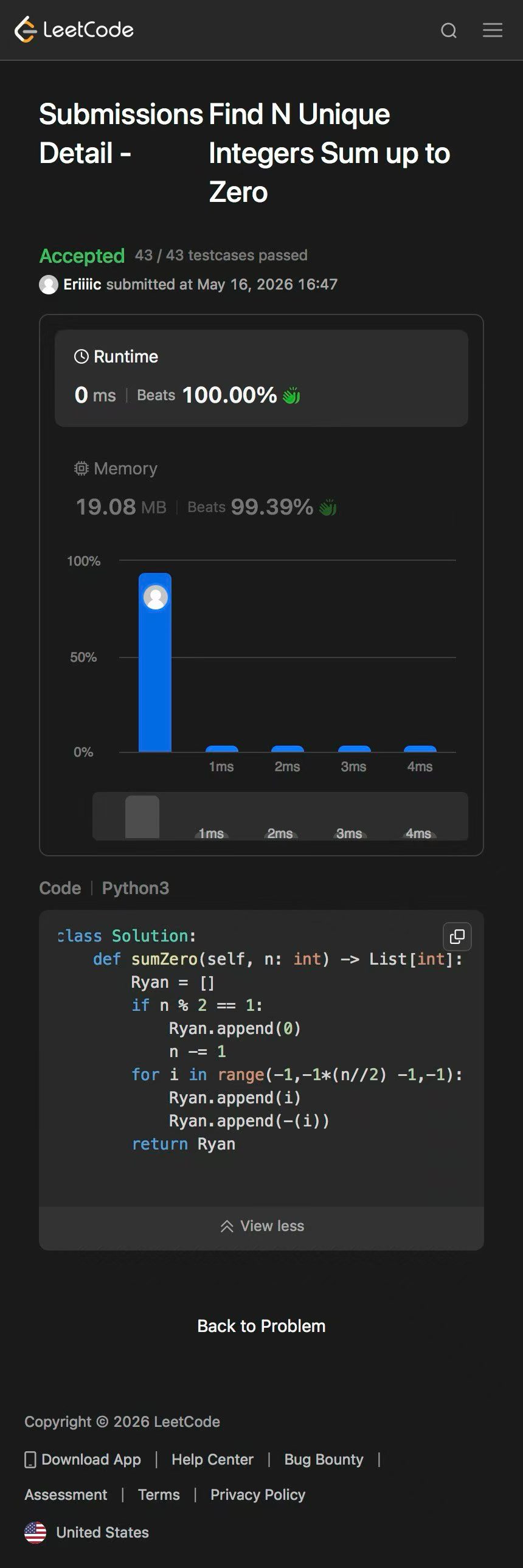Collapse code with View less
Viewport: 523px width, 1568px height.
(x=262, y=1226)
